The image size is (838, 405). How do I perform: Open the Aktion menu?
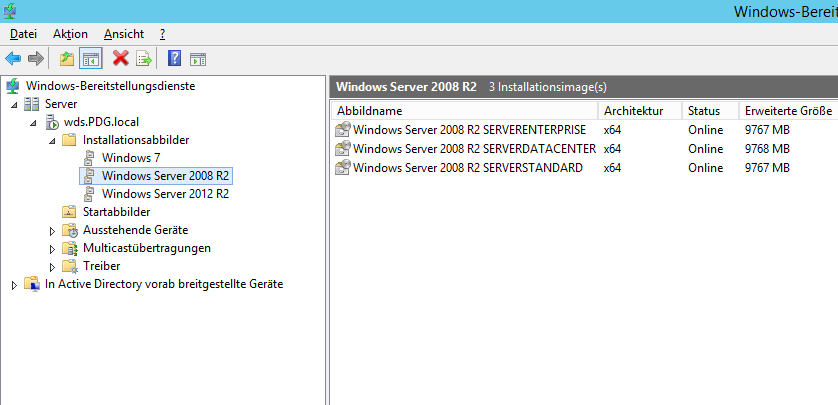point(70,34)
